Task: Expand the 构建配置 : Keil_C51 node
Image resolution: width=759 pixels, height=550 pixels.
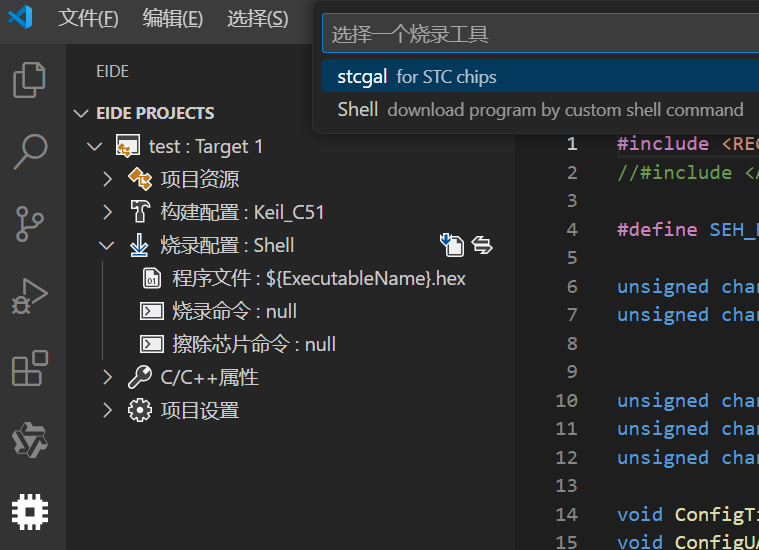Action: coord(107,212)
